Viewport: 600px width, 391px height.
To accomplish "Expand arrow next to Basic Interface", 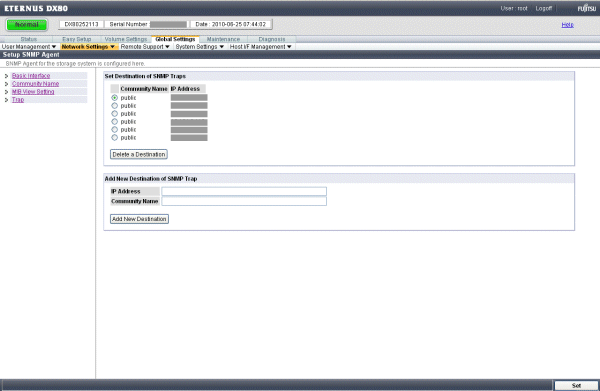I will tap(6, 76).
